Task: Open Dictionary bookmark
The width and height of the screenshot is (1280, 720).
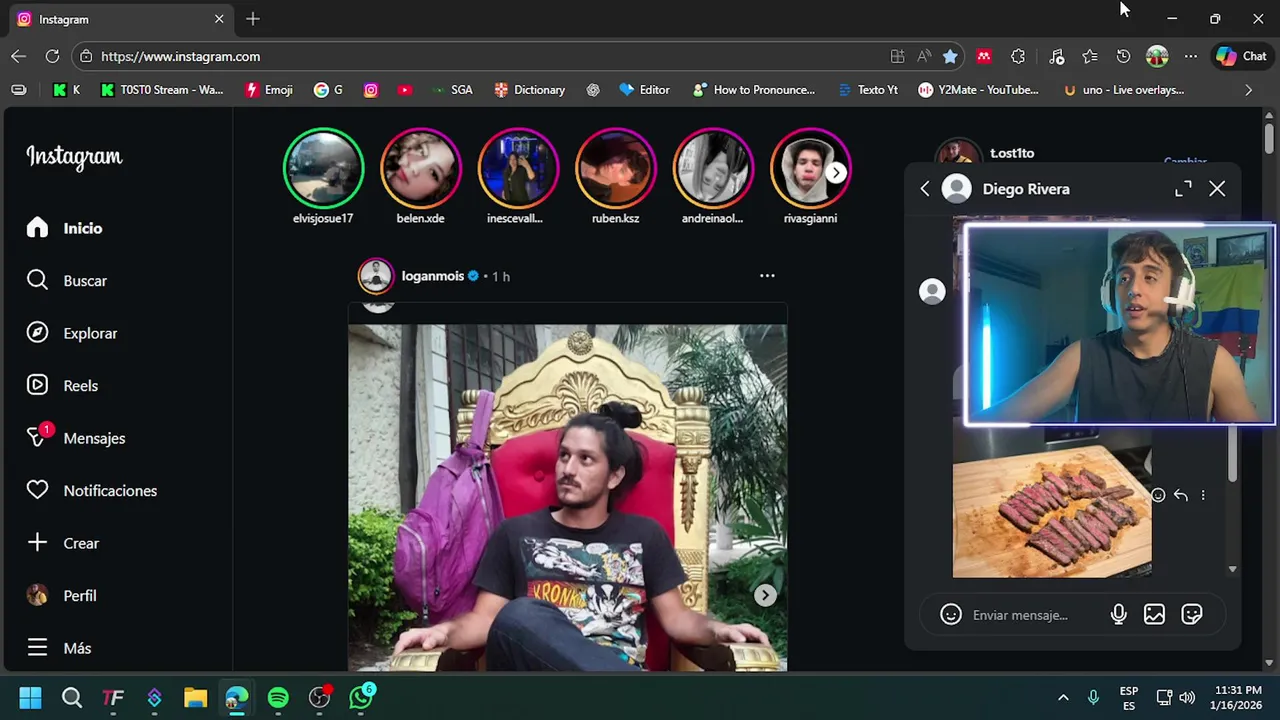Action: [529, 90]
